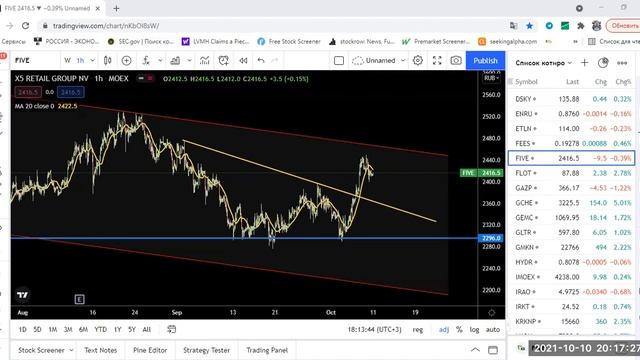640x360 pixels.
Task: Select the 1h timeframe button
Action: click(x=80, y=60)
